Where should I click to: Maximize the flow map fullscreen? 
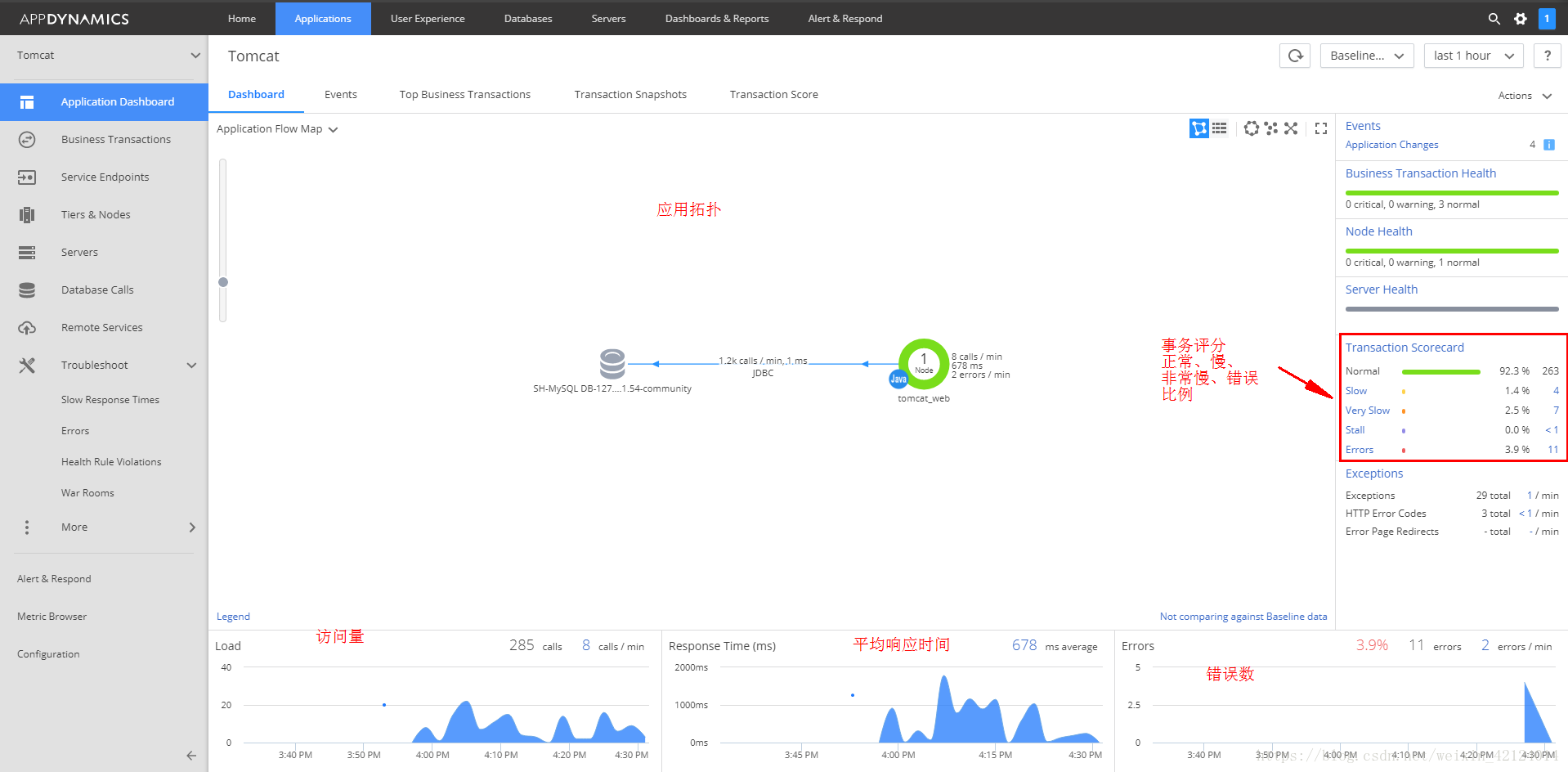pos(1320,128)
